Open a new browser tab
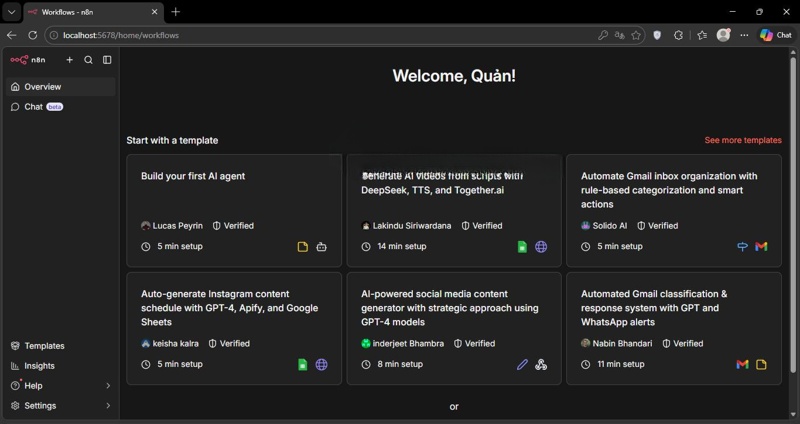The width and height of the screenshot is (800, 424). (x=176, y=12)
